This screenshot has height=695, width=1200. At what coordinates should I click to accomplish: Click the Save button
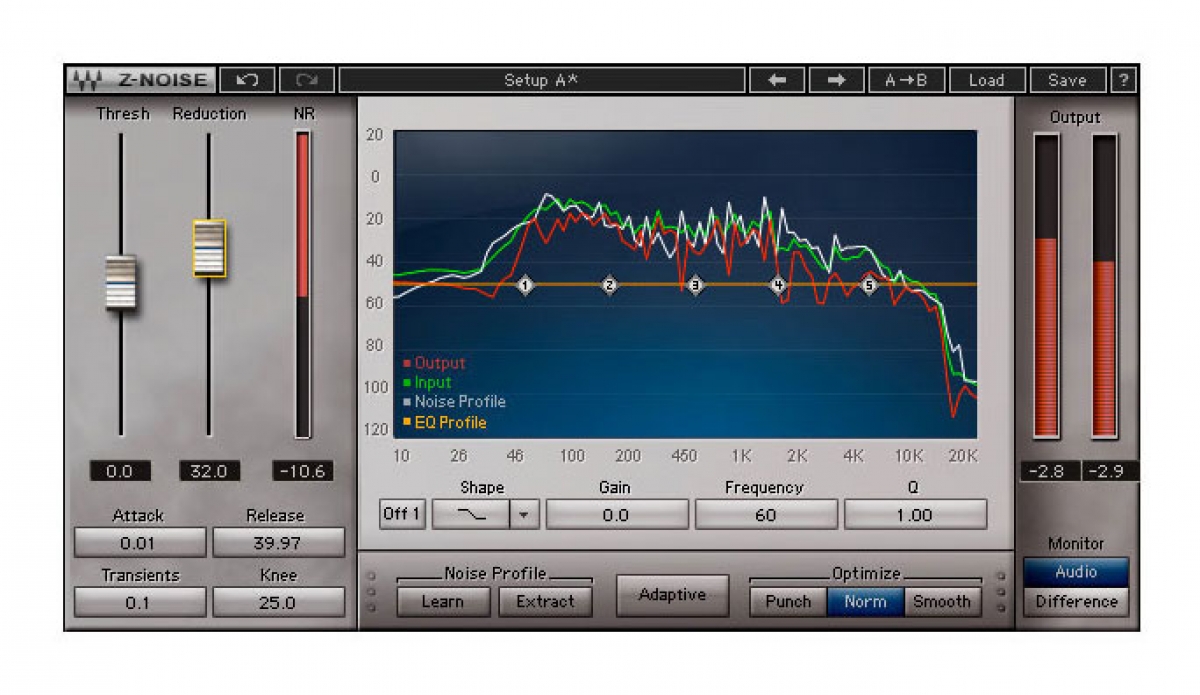tap(1068, 80)
